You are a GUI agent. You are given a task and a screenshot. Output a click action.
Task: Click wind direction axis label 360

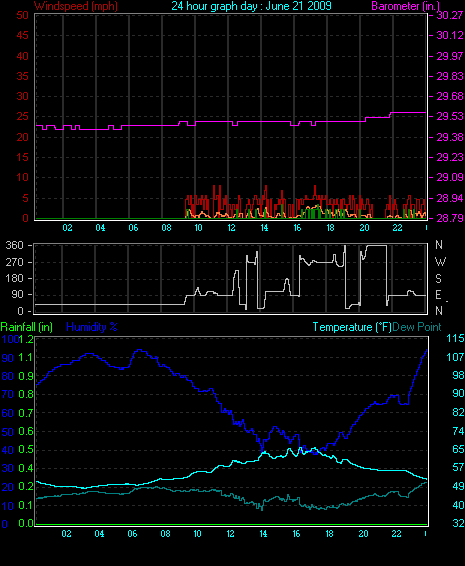click(14, 245)
